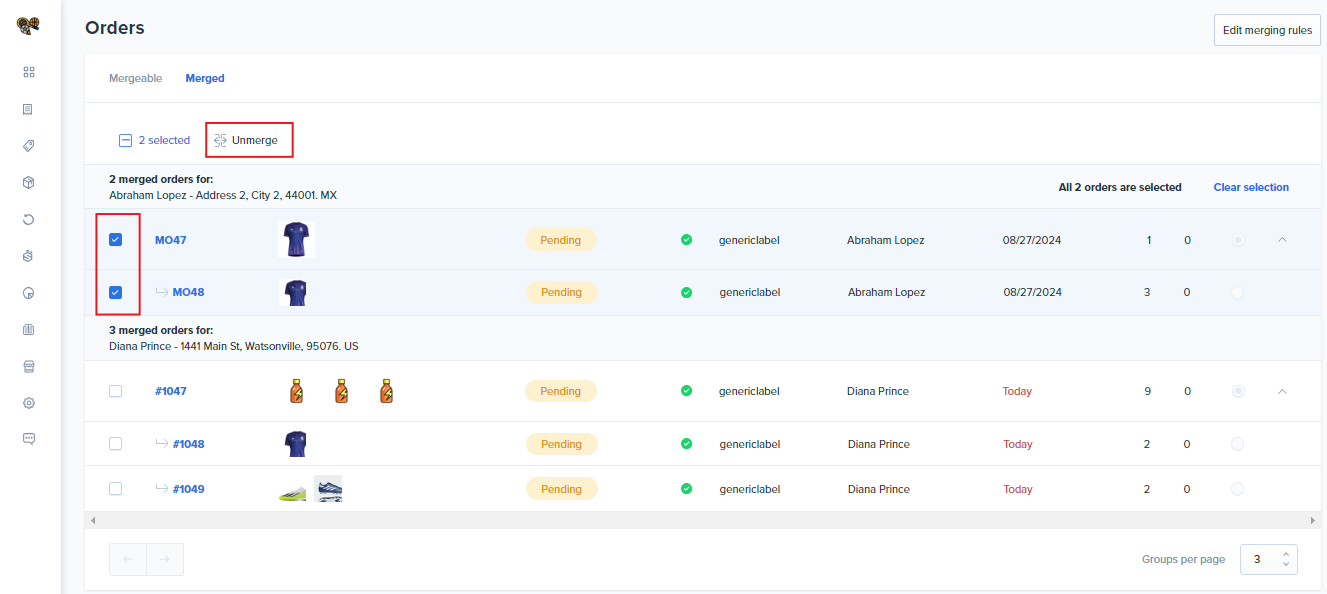Collapse the Abraham Lopez merged group chevron
The image size is (1327, 594).
coord(1282,240)
